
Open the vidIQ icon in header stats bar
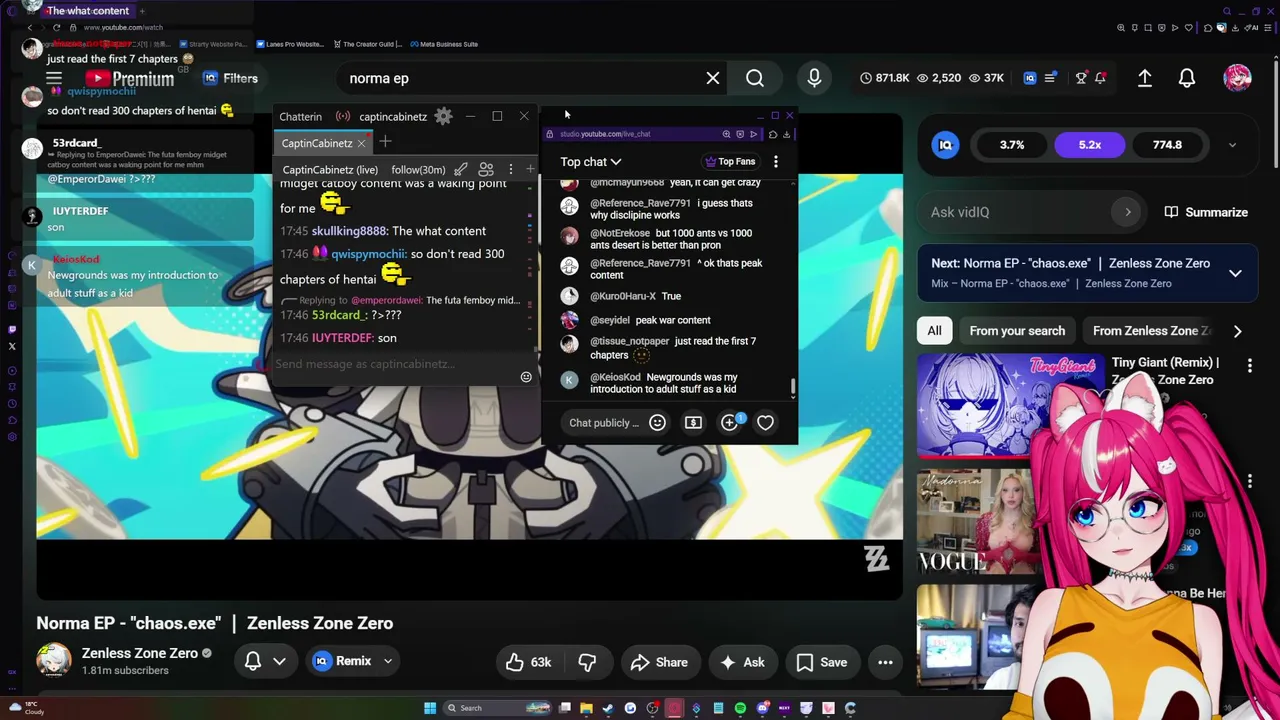point(1030,78)
